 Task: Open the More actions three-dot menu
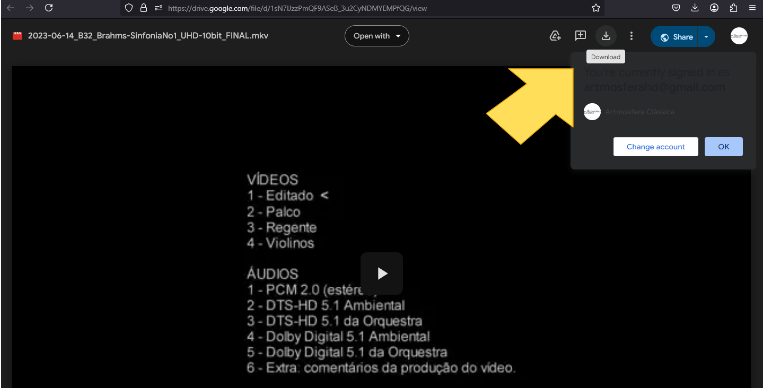pyautogui.click(x=631, y=36)
